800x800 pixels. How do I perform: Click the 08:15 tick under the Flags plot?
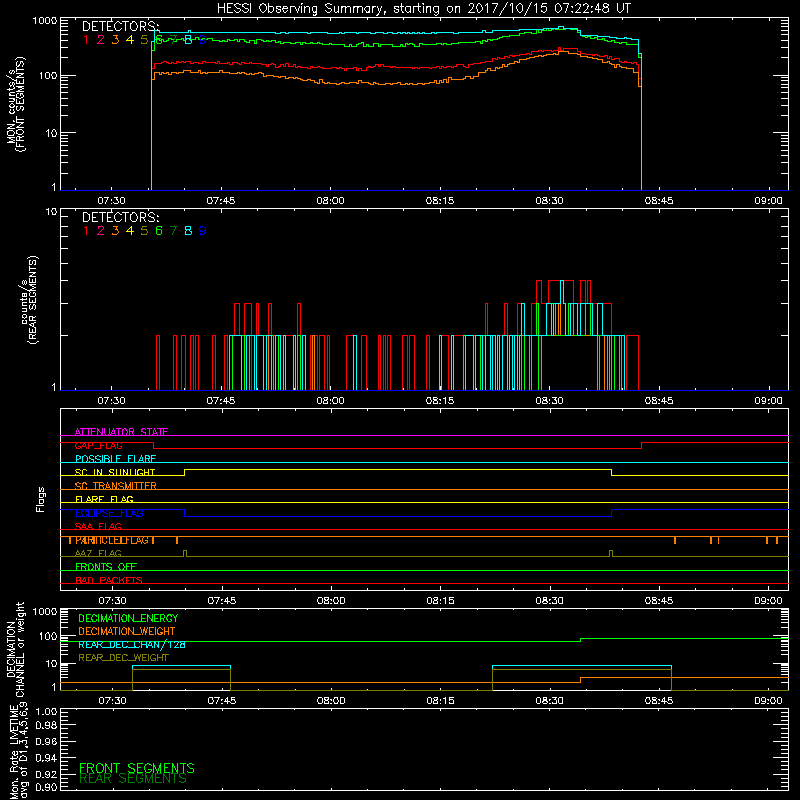pos(440,601)
